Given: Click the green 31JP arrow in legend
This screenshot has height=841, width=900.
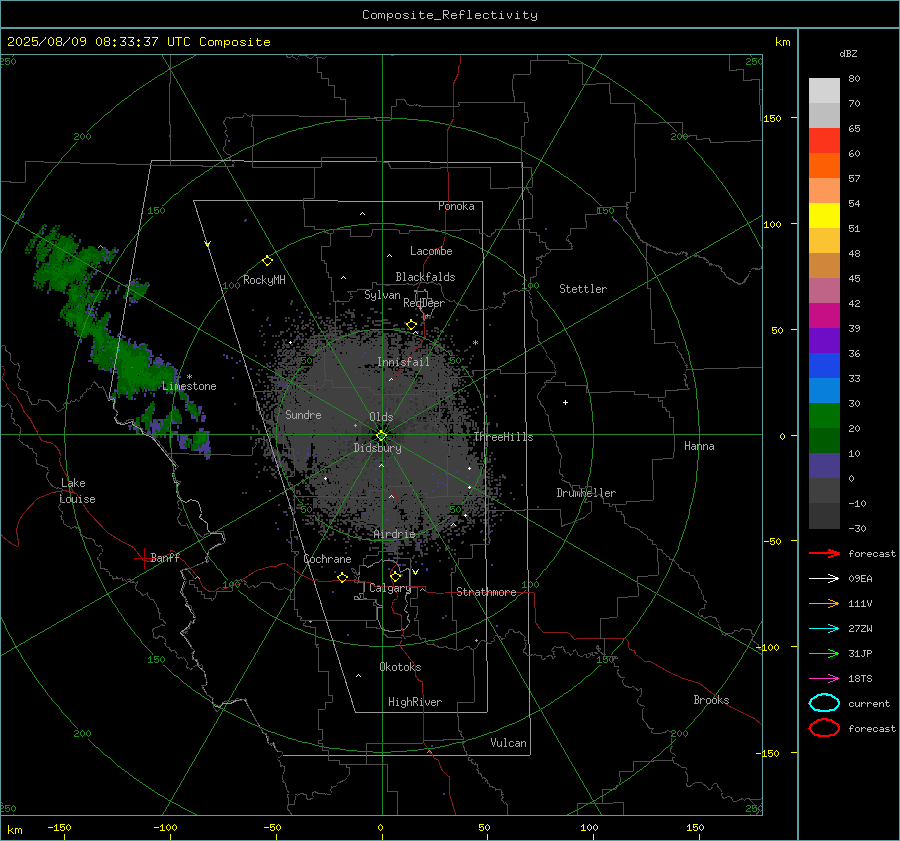Looking at the screenshot, I should pos(824,653).
